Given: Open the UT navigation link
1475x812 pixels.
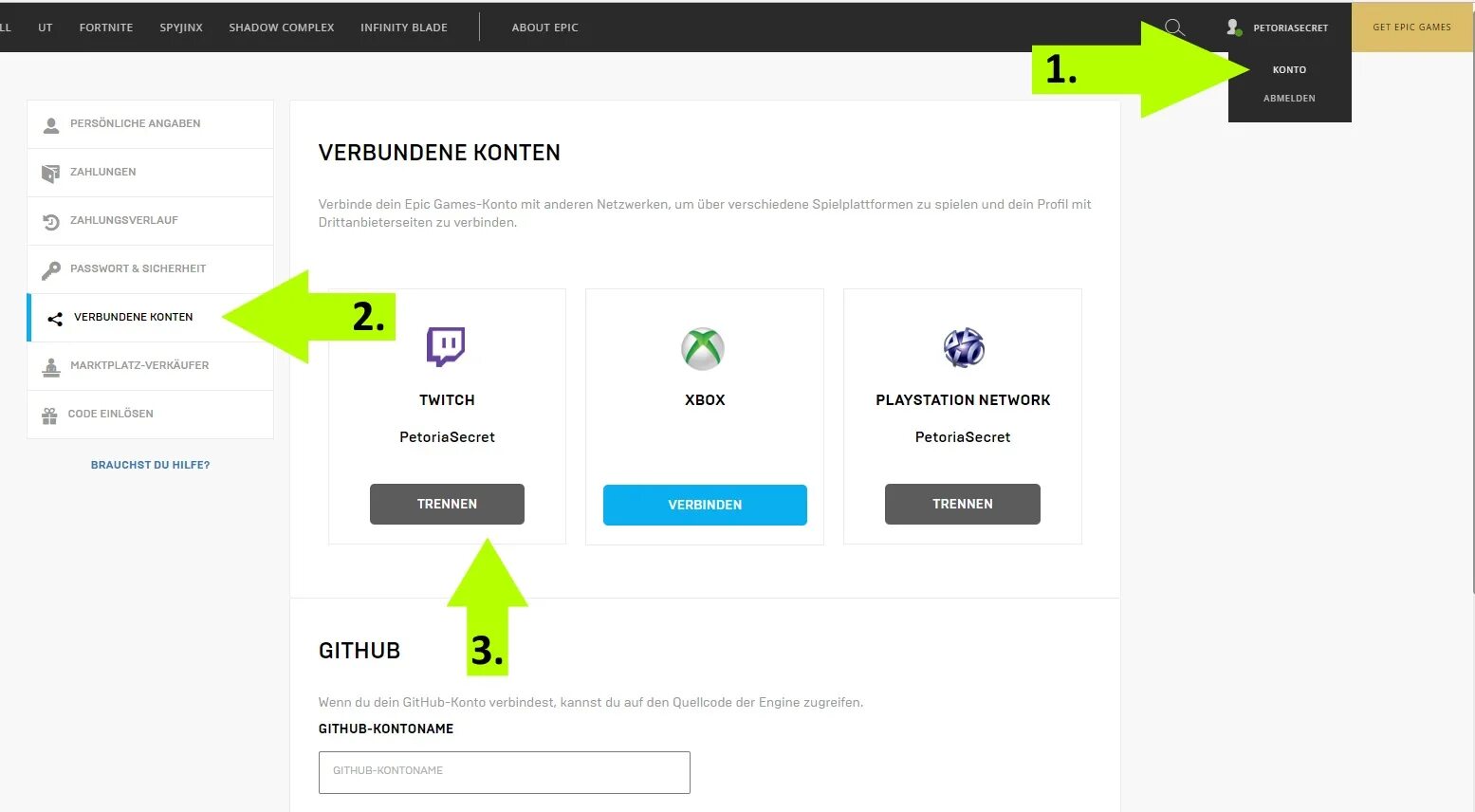Looking at the screenshot, I should (x=46, y=28).
